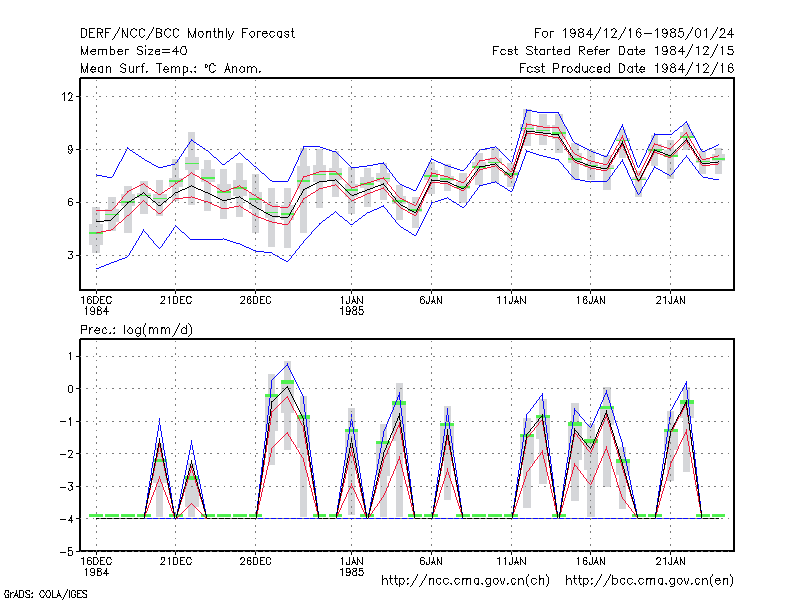Click the 0 value on precipitation y-axis
The image size is (800, 600).
70,389
